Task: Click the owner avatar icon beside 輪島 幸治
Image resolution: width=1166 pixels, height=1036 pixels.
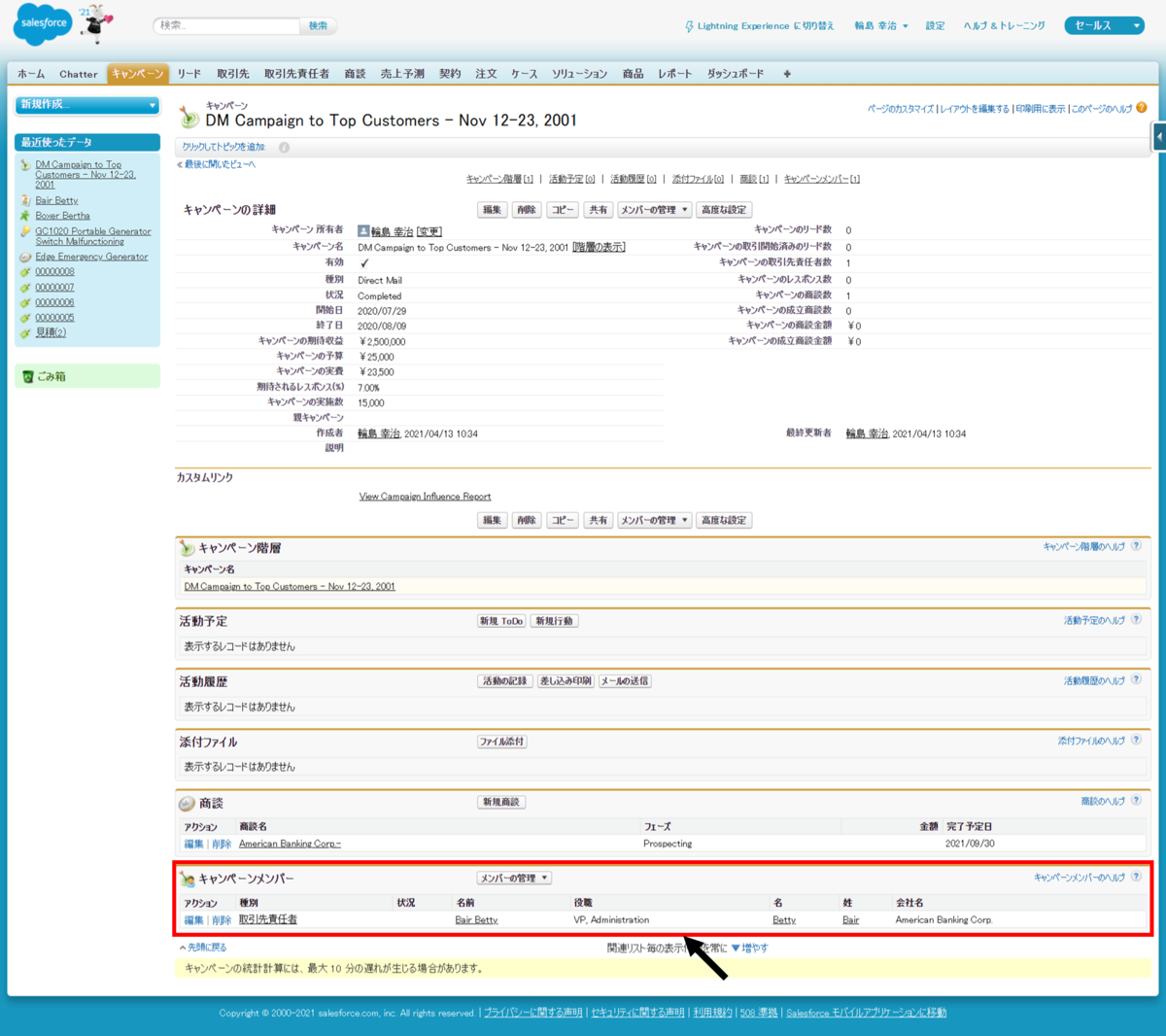Action: (363, 231)
